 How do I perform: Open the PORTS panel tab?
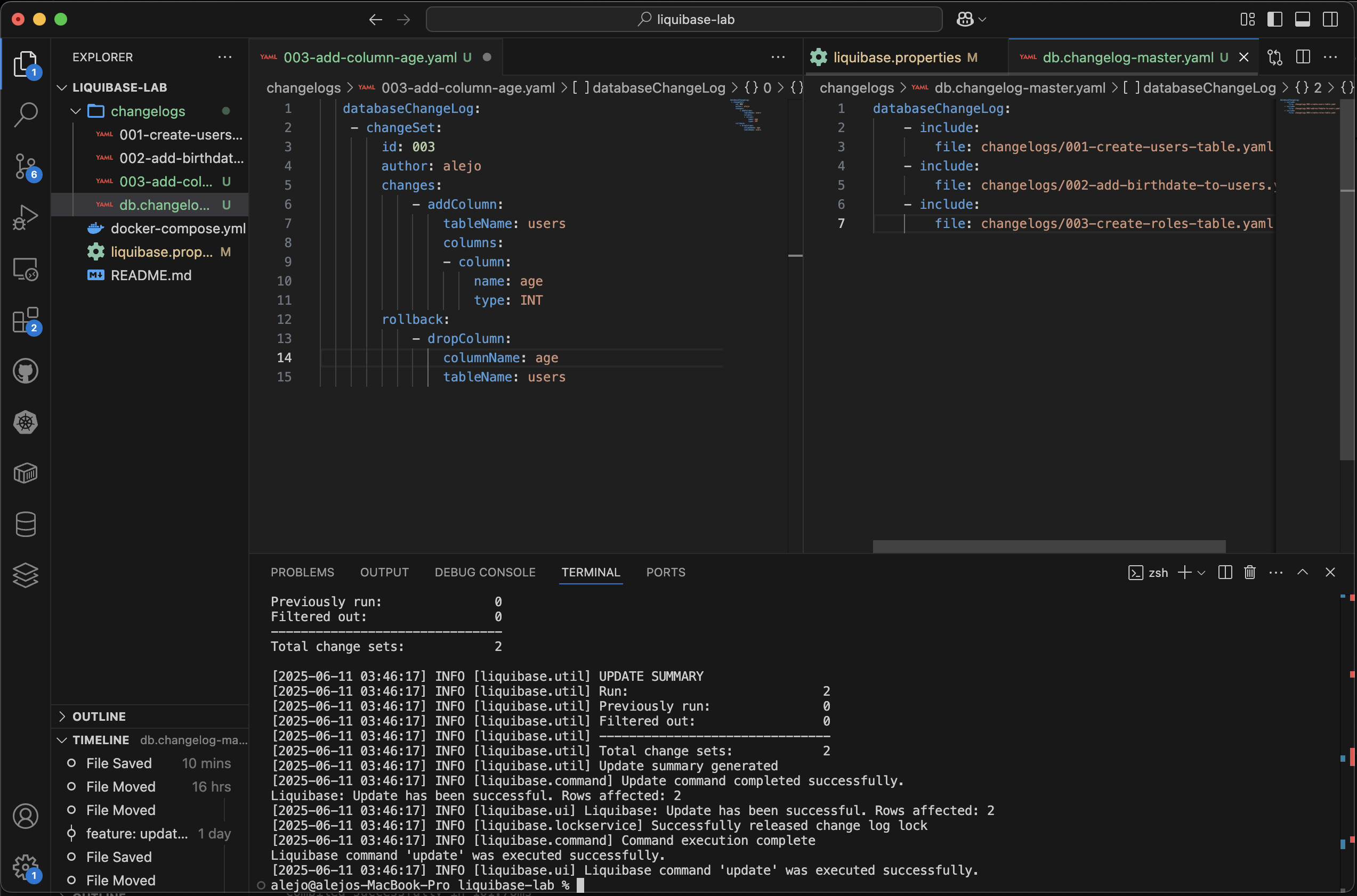coord(665,572)
